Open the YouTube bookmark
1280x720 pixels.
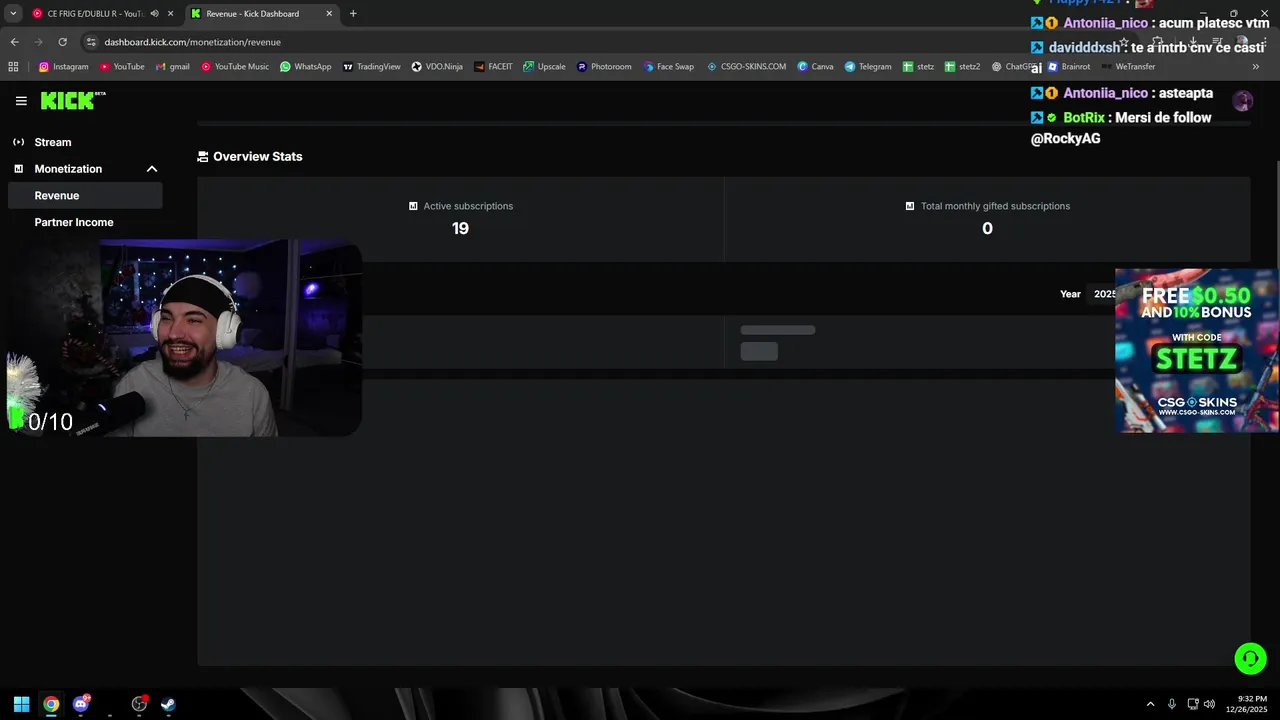coord(122,67)
